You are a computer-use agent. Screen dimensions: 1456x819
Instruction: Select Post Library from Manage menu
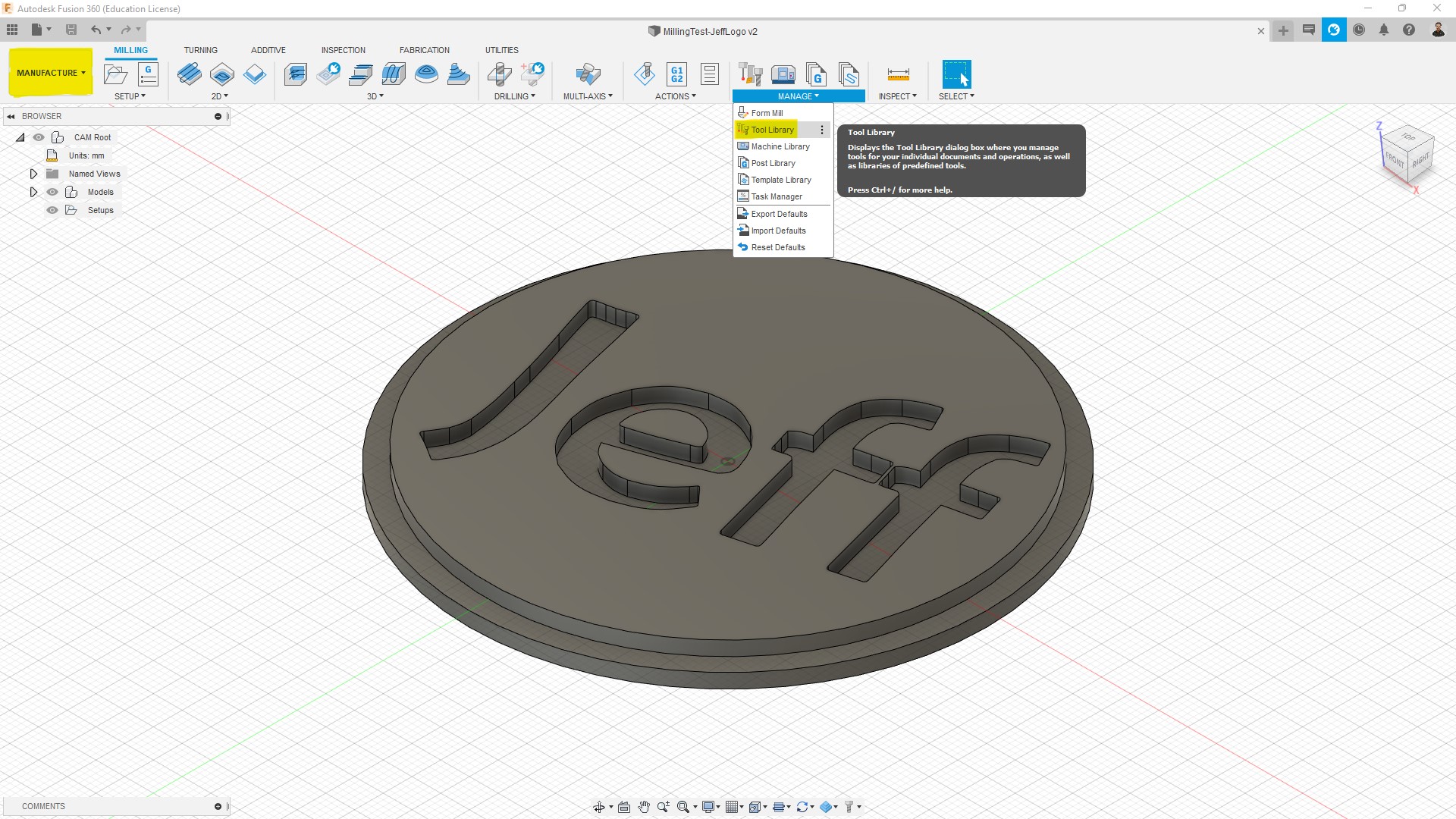(773, 163)
